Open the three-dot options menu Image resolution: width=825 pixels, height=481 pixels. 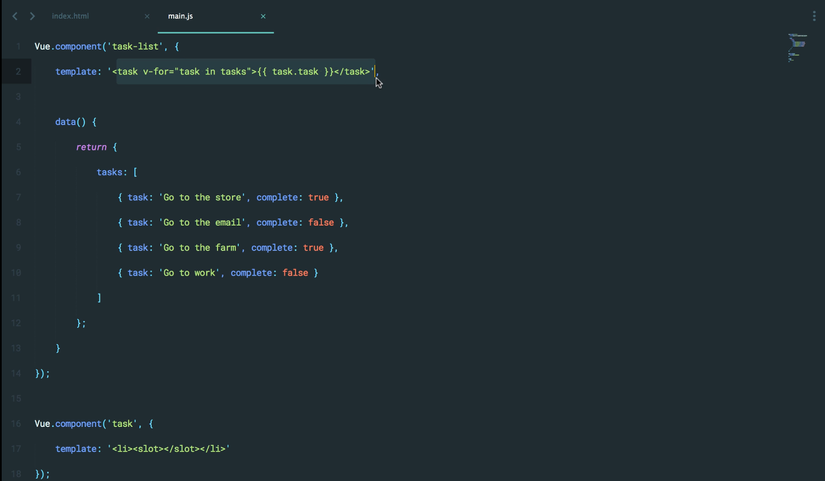pyautogui.click(x=814, y=16)
